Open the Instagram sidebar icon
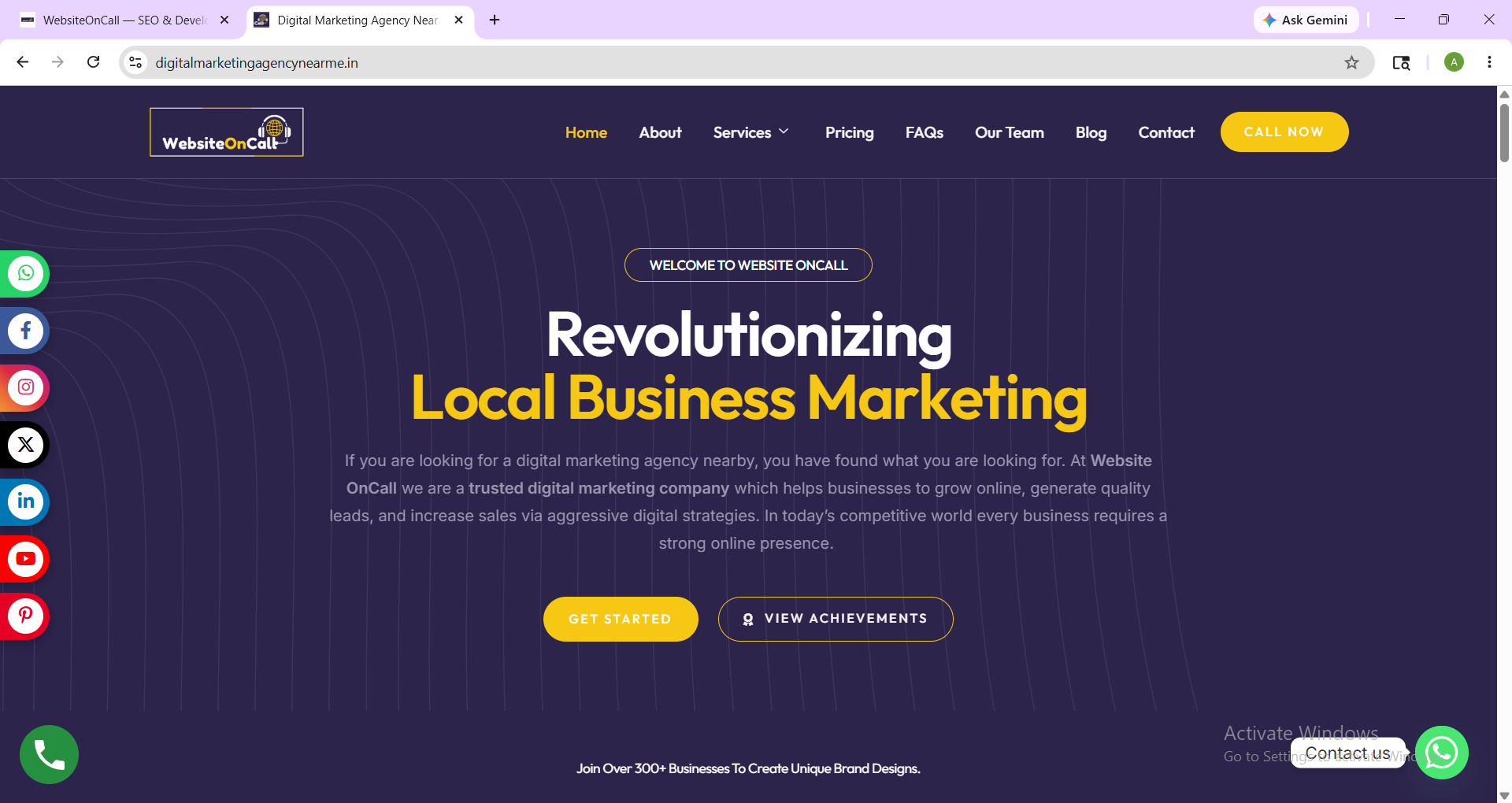1512x803 pixels. [25, 387]
